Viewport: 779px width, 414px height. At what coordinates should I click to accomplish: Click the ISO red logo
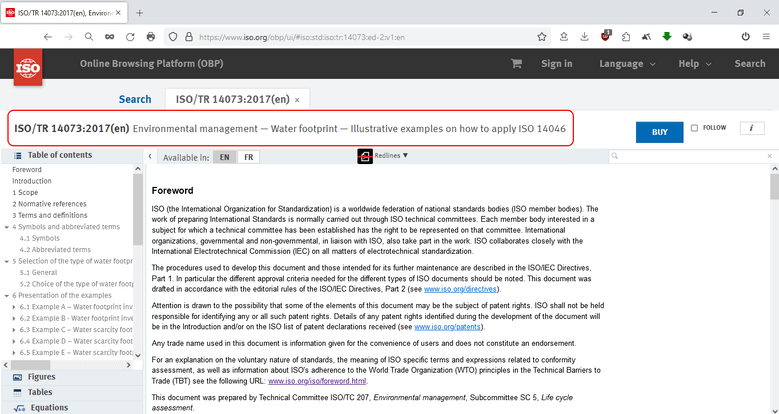(28, 68)
